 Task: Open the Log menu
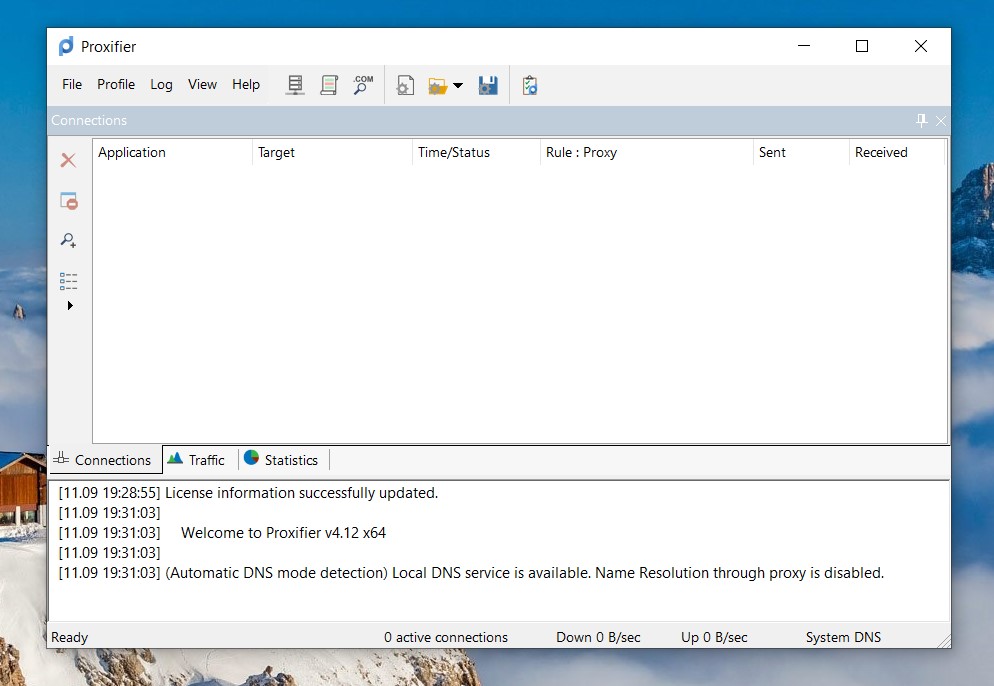pos(161,85)
